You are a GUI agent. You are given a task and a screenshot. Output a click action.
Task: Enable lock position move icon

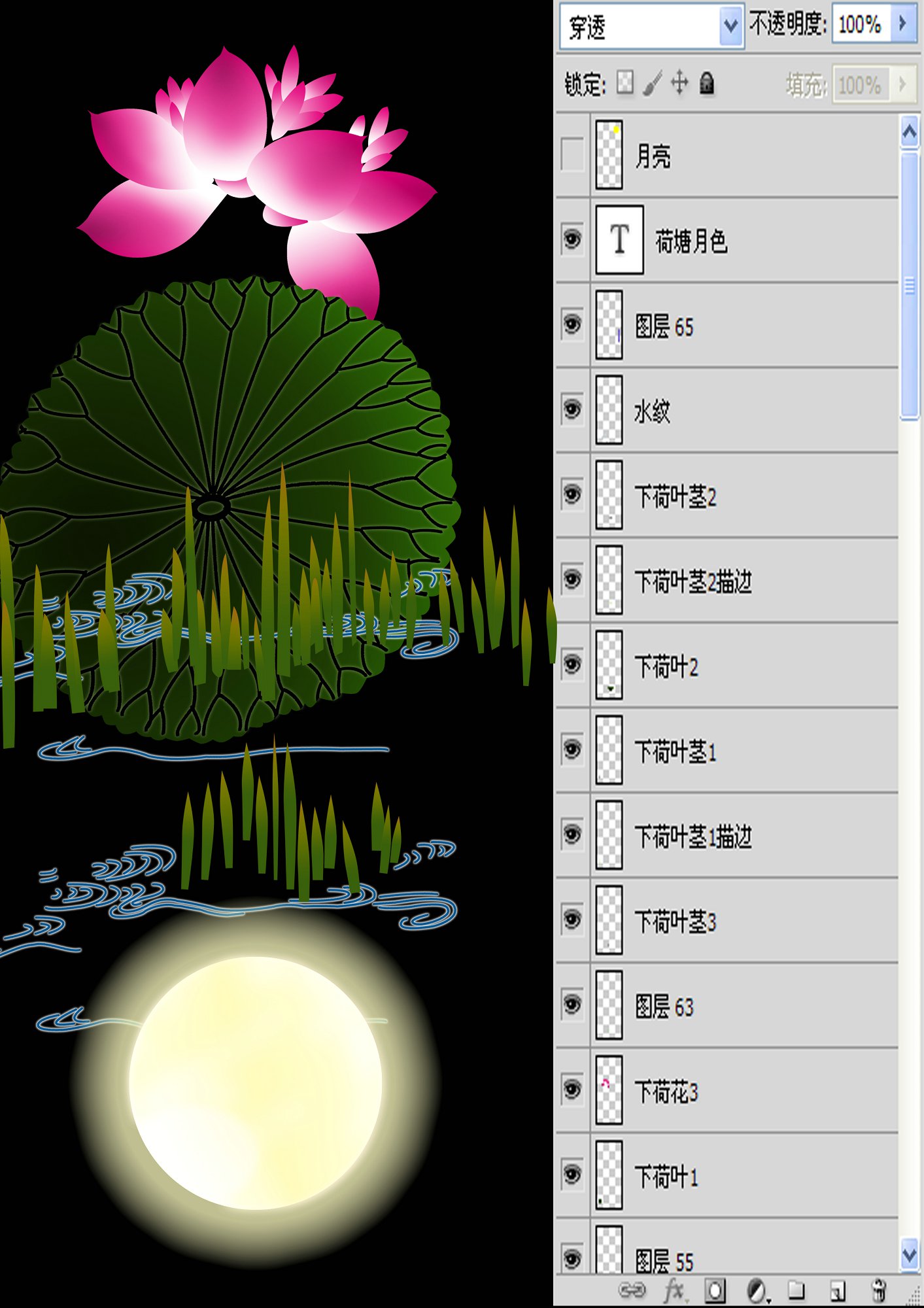click(679, 83)
